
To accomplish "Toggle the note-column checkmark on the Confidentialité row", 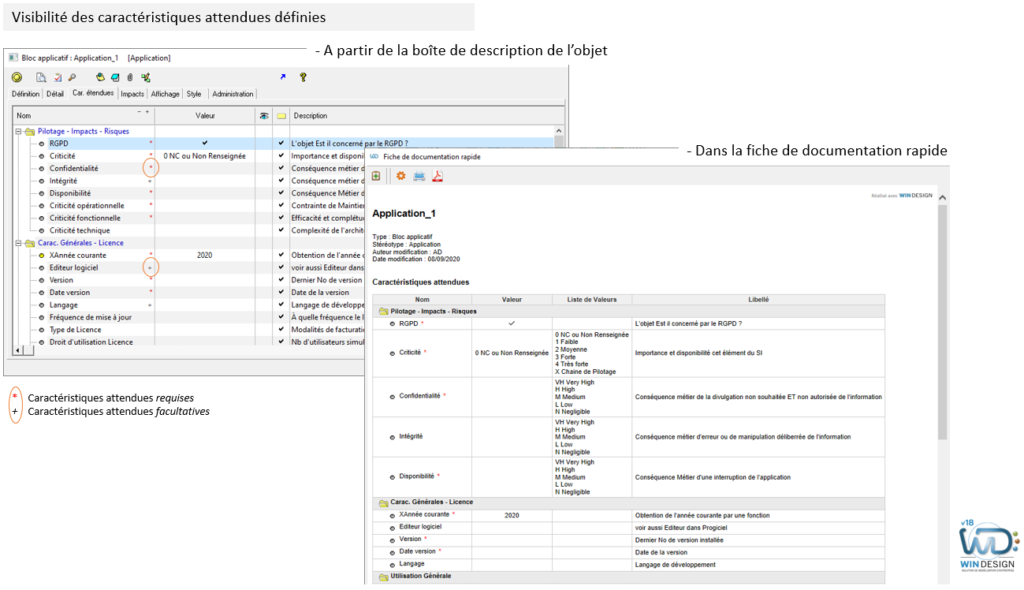I will tap(281, 168).
